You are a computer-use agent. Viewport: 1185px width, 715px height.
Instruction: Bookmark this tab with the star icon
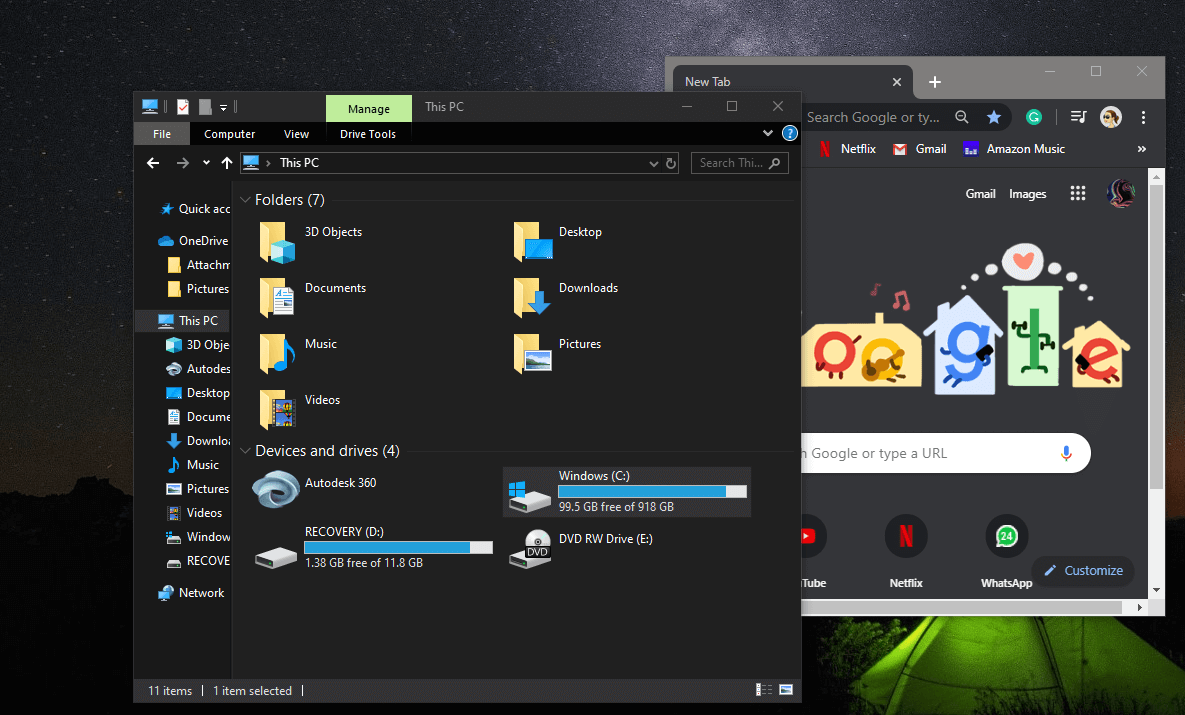pos(993,117)
